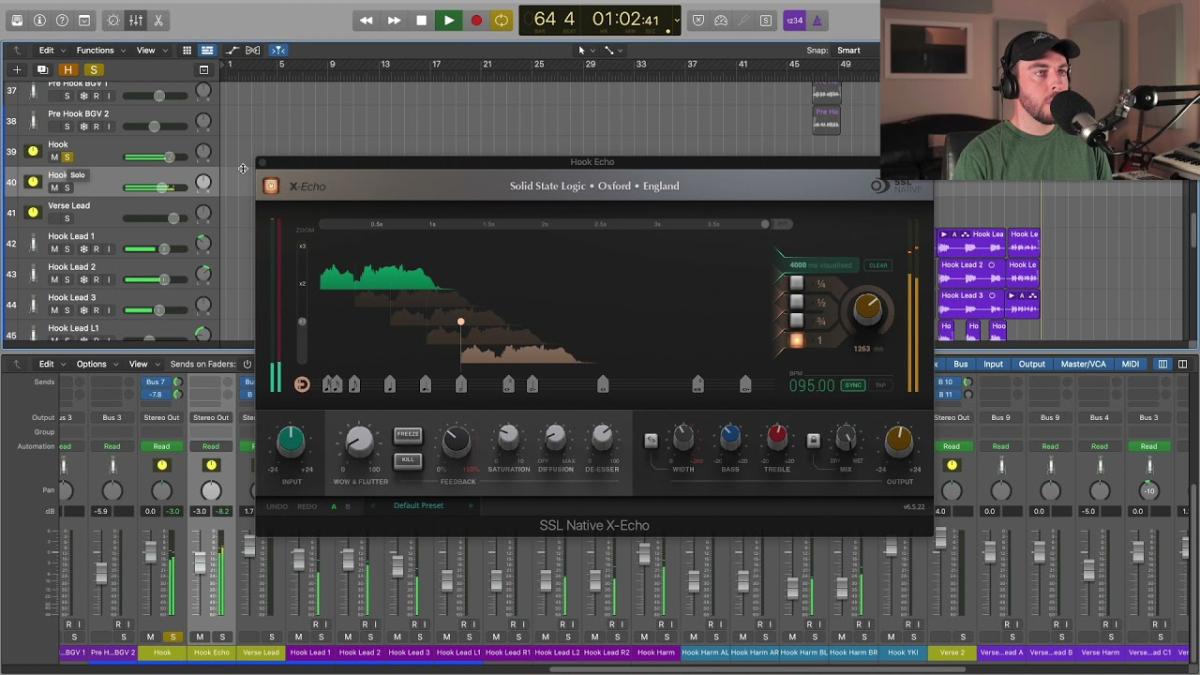Select the Master/VCA mixer tab
1200x675 pixels.
(x=1083, y=364)
